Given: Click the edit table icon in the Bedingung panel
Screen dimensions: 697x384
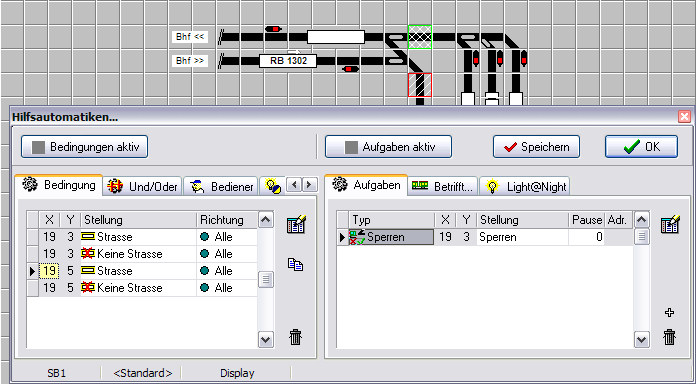Looking at the screenshot, I should point(296,224).
